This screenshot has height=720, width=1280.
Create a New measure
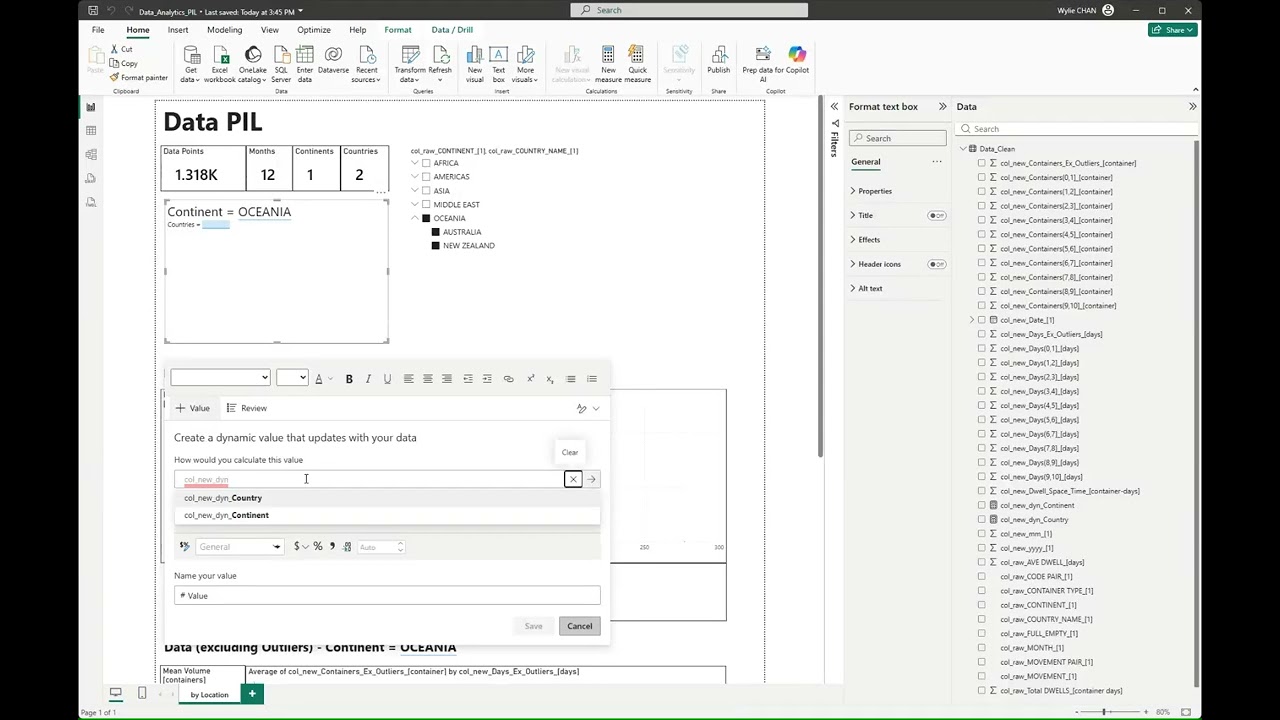608,64
